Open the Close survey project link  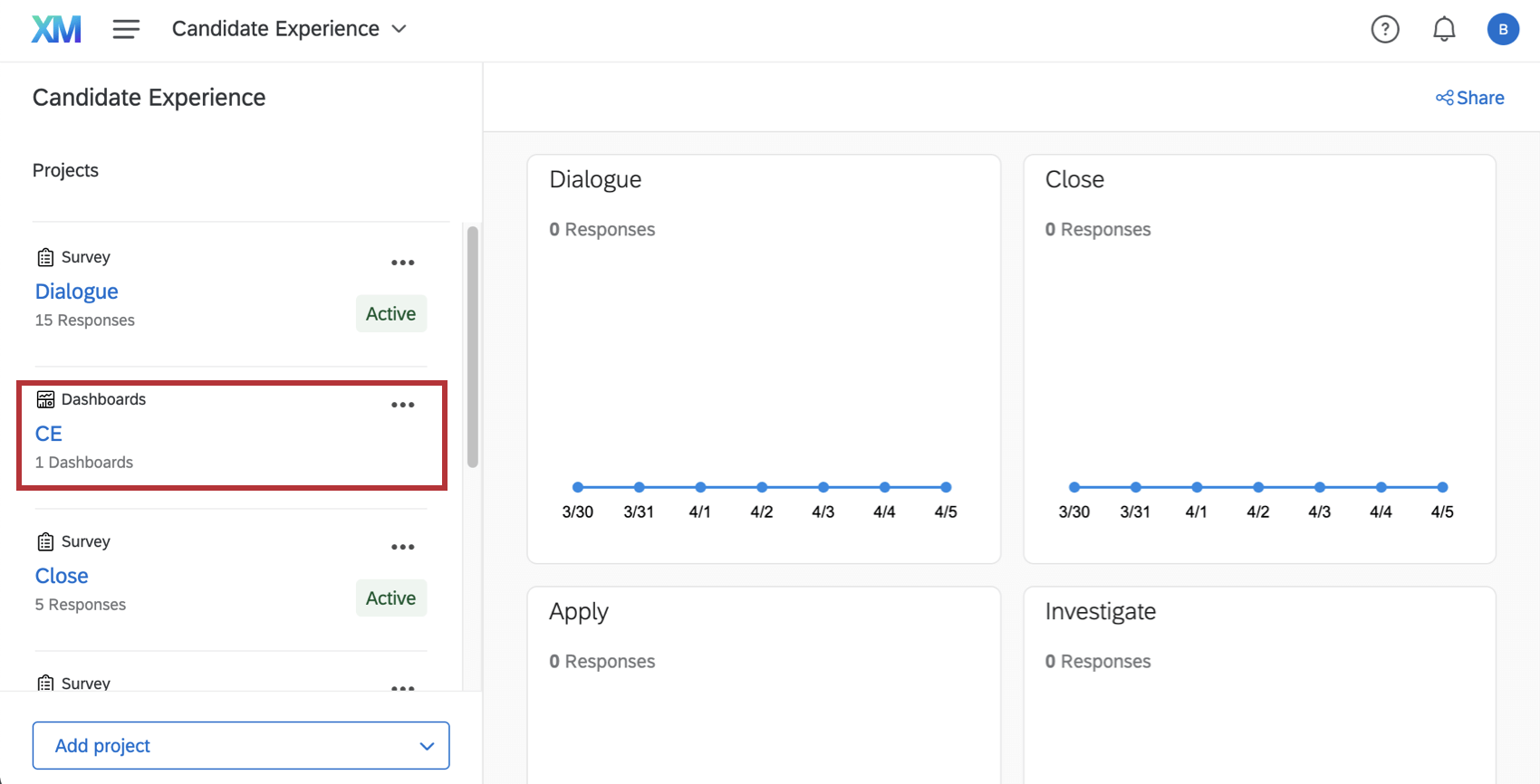pyautogui.click(x=62, y=576)
